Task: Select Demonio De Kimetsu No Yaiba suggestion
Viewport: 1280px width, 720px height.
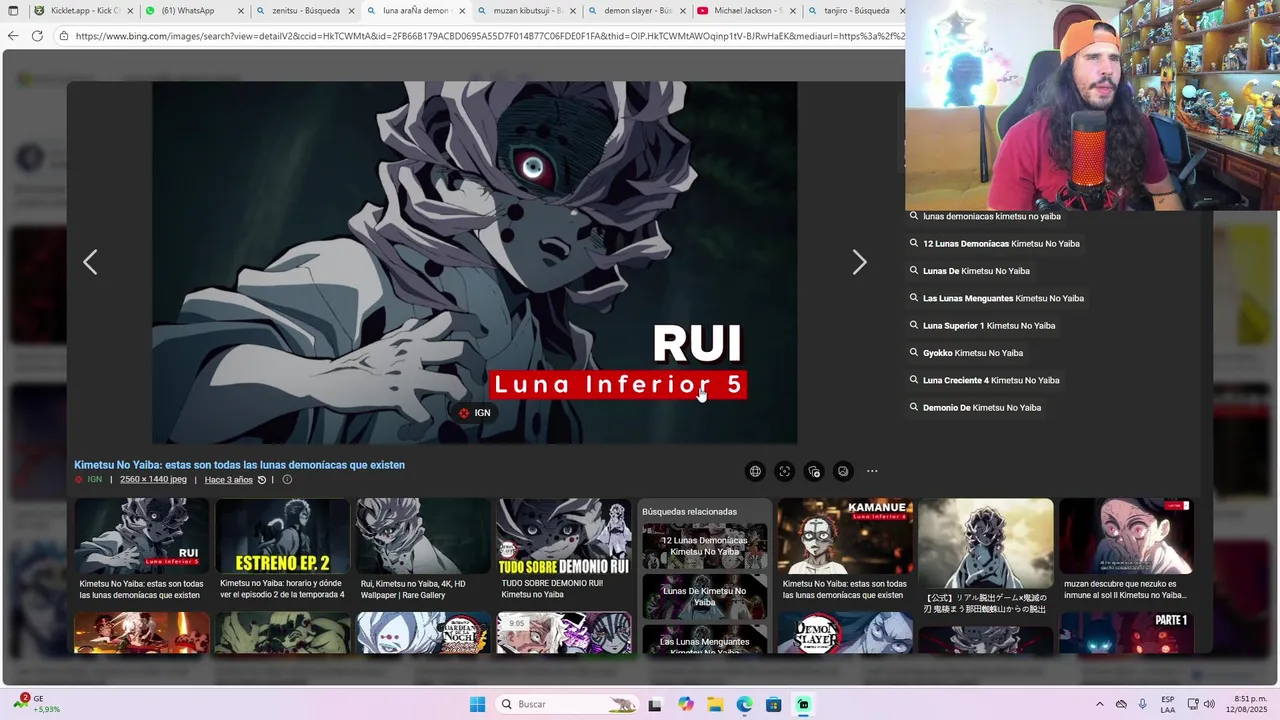Action: click(x=974, y=408)
